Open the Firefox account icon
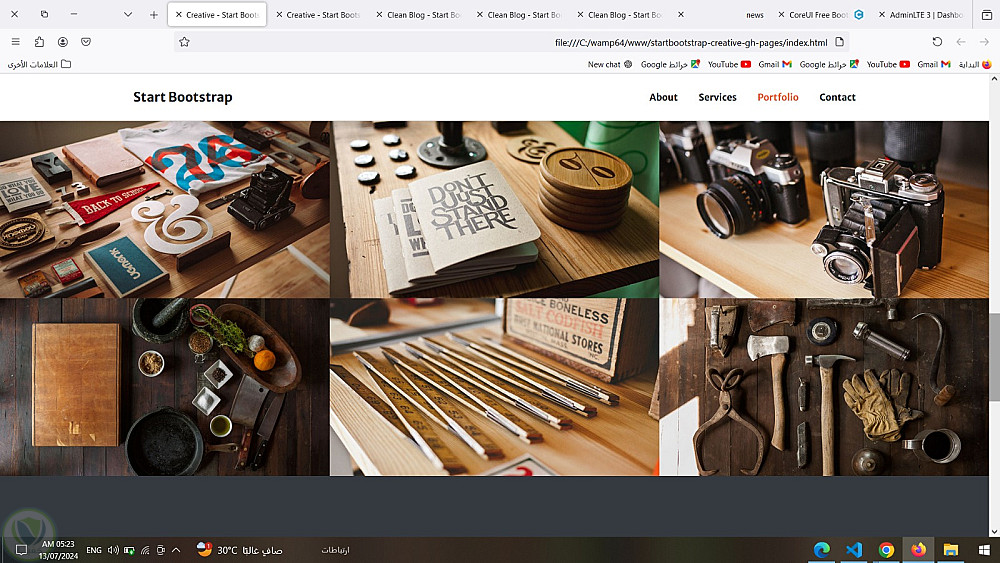The width and height of the screenshot is (1000, 563). point(62,42)
